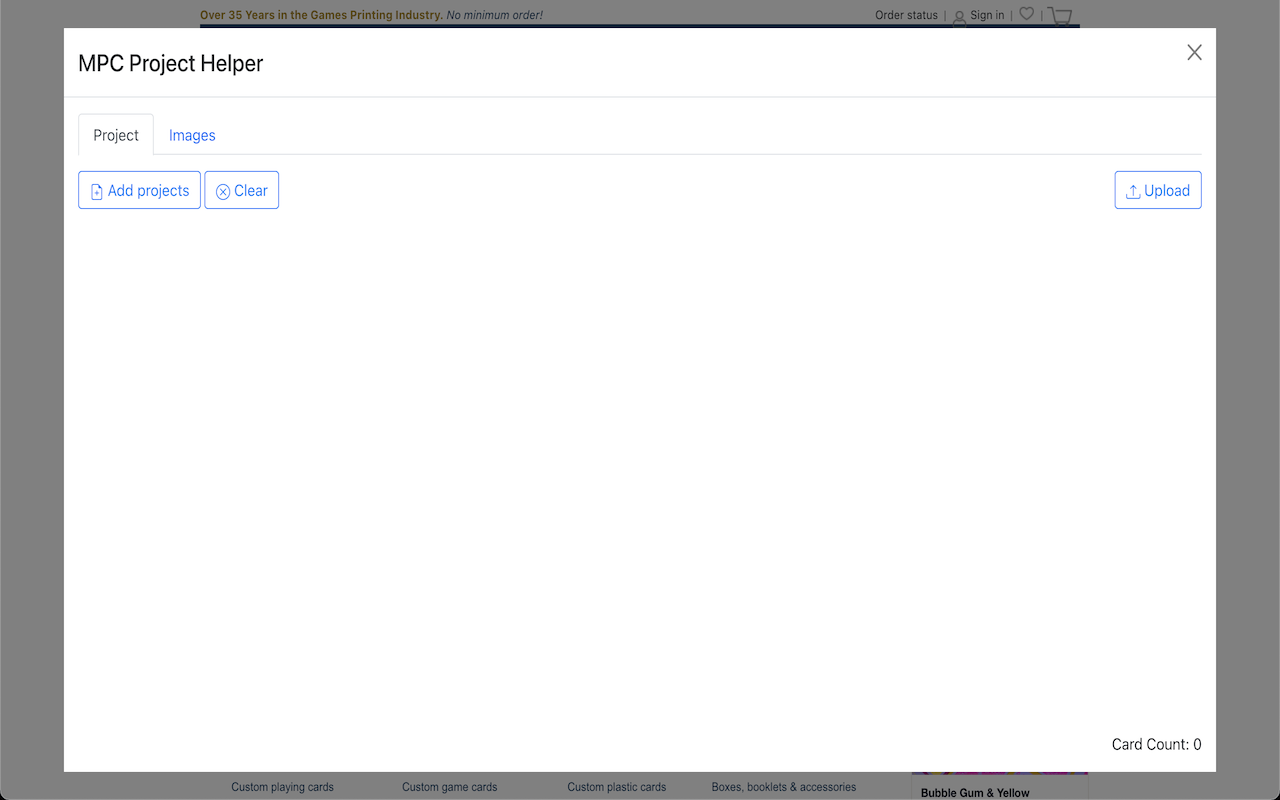Open Custom game cards category

449,787
